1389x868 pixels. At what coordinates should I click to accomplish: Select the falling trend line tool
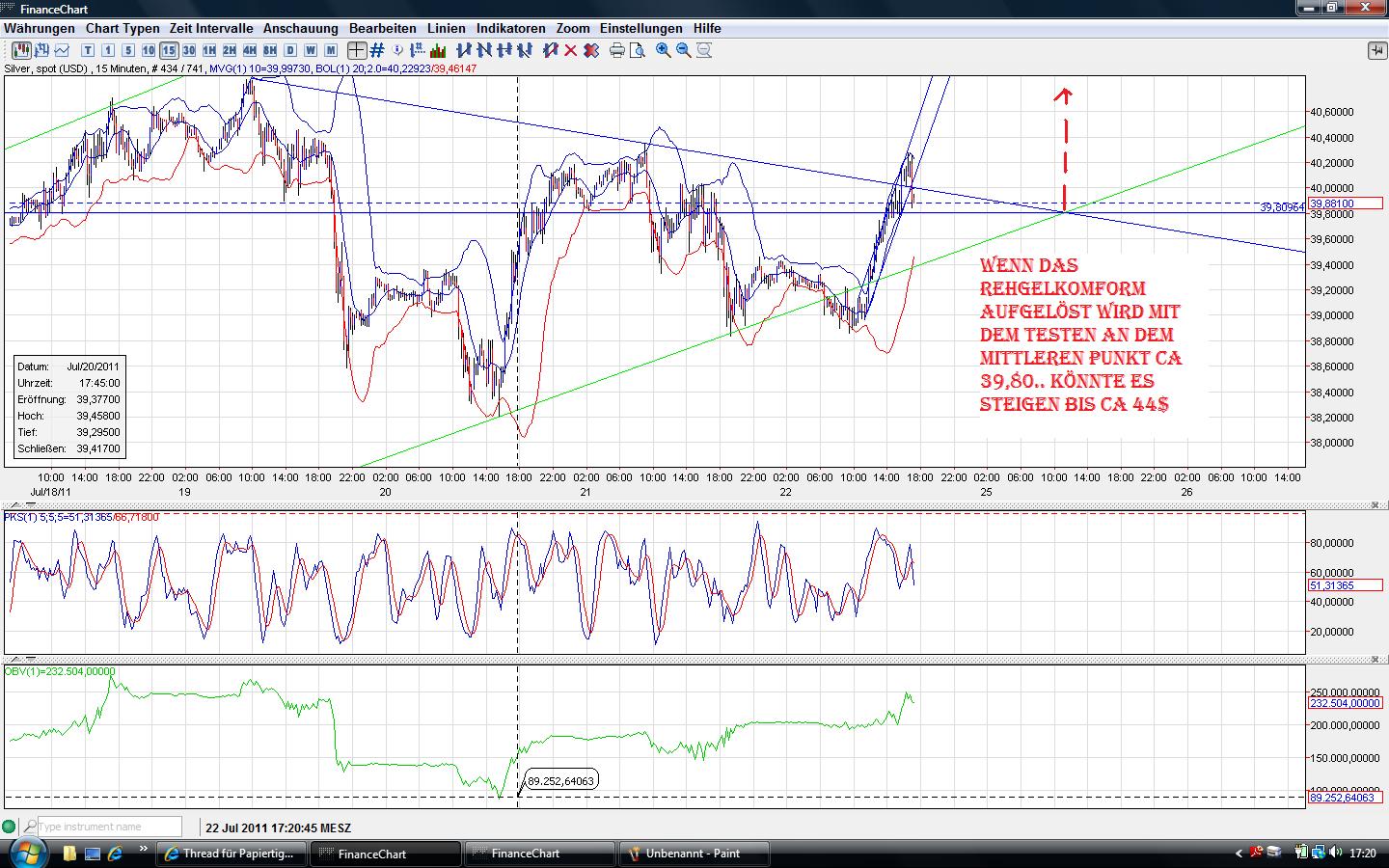tap(484, 50)
